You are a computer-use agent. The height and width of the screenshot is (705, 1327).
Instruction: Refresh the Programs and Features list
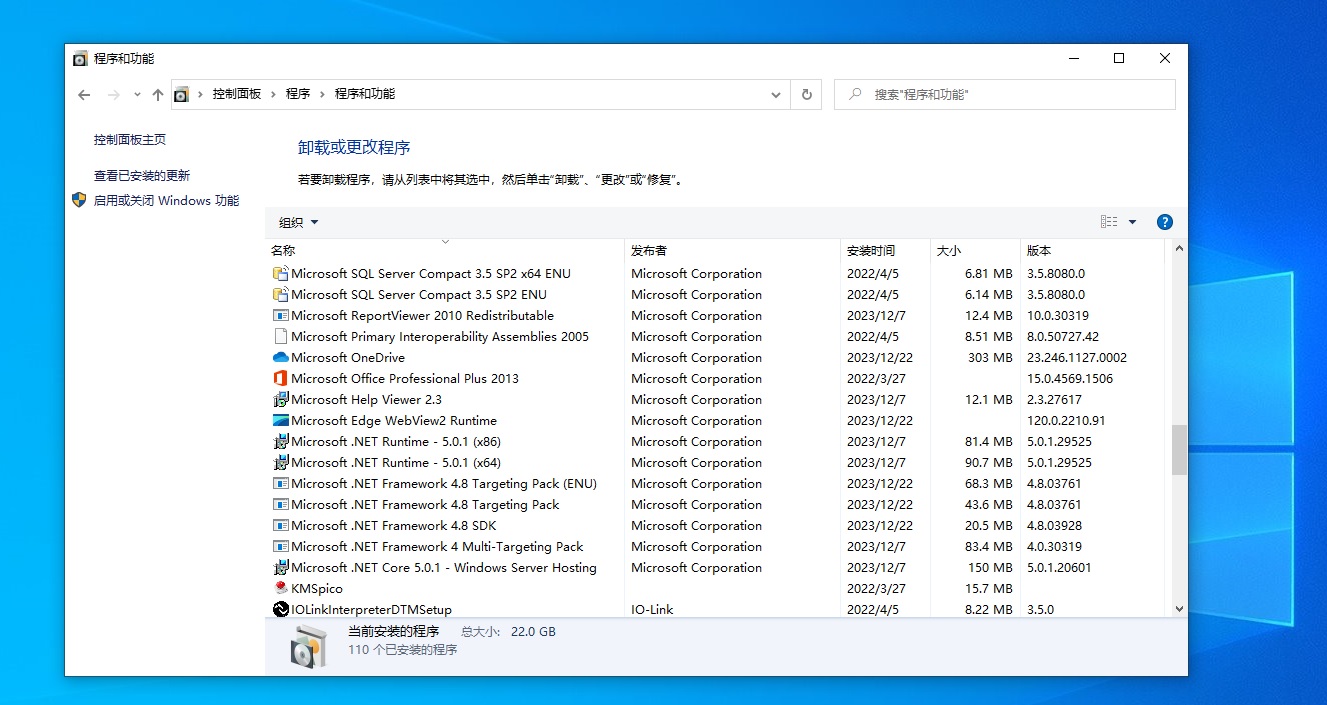pyautogui.click(x=807, y=94)
